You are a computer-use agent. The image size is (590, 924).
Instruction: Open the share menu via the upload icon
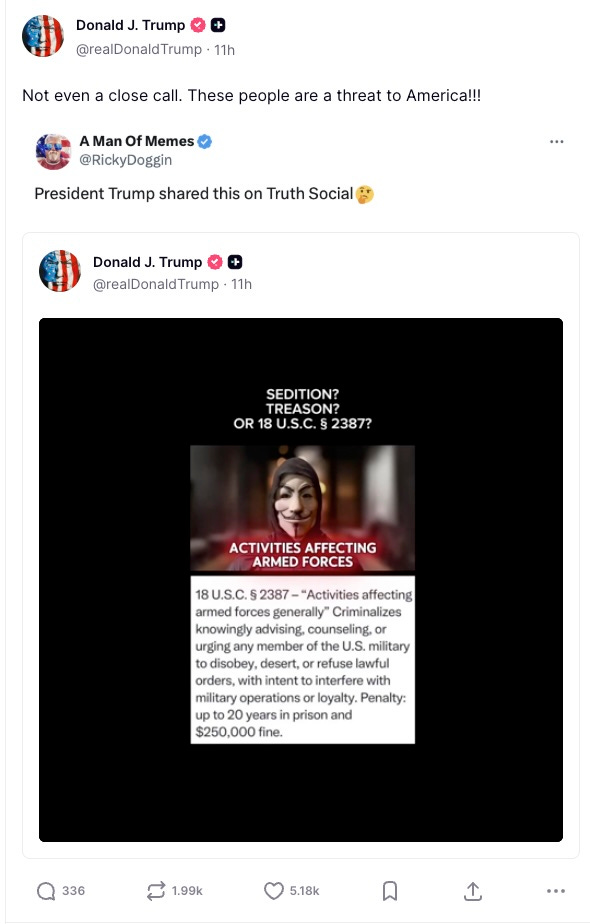tap(473, 891)
